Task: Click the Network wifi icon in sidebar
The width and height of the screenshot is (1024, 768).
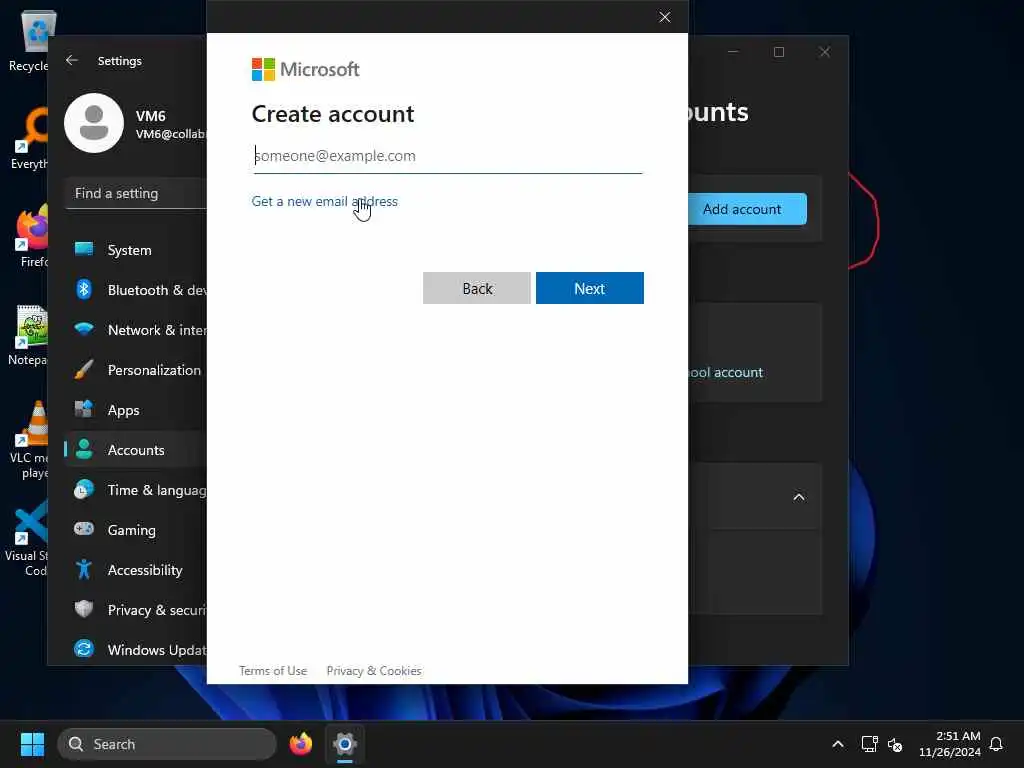Action: pyautogui.click(x=84, y=329)
